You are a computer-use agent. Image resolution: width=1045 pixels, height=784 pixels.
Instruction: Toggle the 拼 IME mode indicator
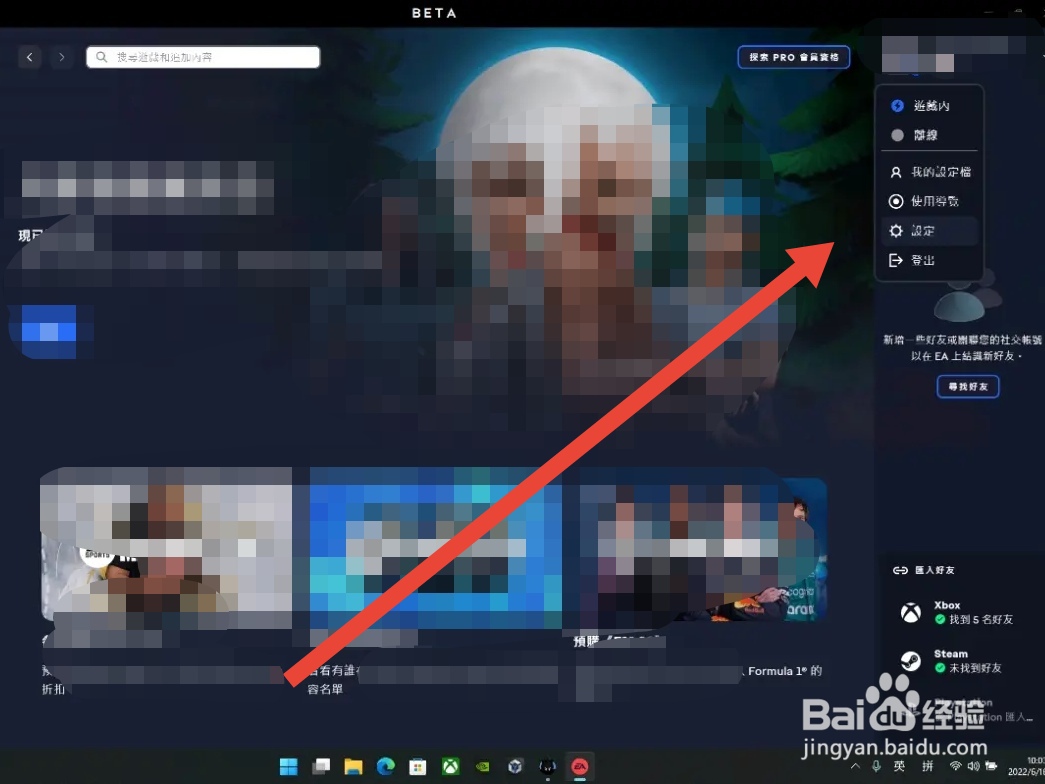point(928,767)
